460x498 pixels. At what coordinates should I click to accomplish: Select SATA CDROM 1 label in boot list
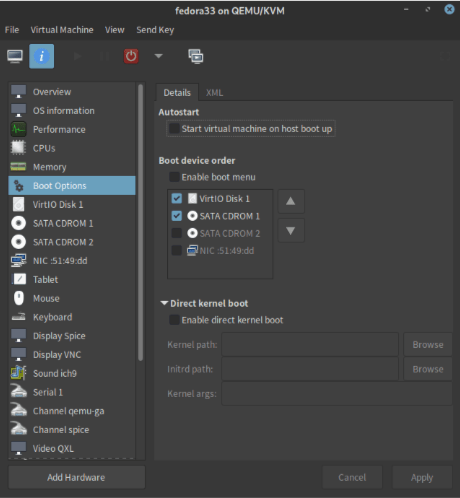[x=230, y=216]
